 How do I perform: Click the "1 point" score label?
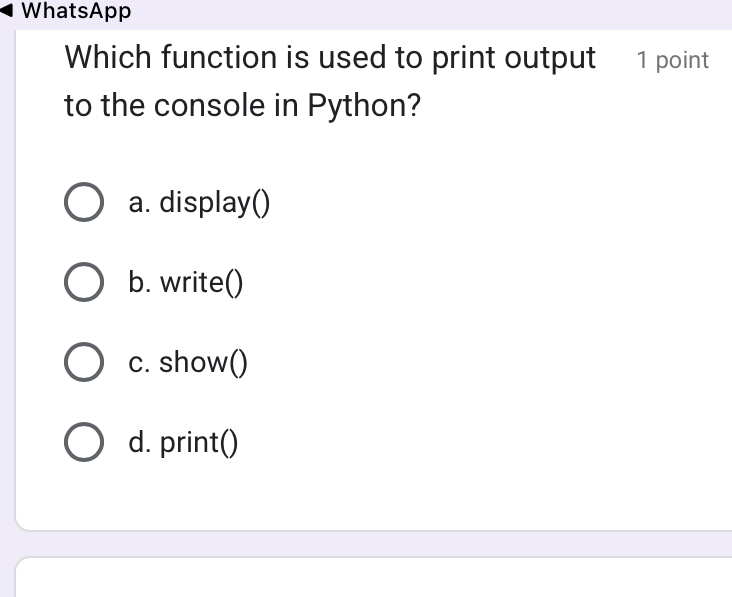coord(672,60)
